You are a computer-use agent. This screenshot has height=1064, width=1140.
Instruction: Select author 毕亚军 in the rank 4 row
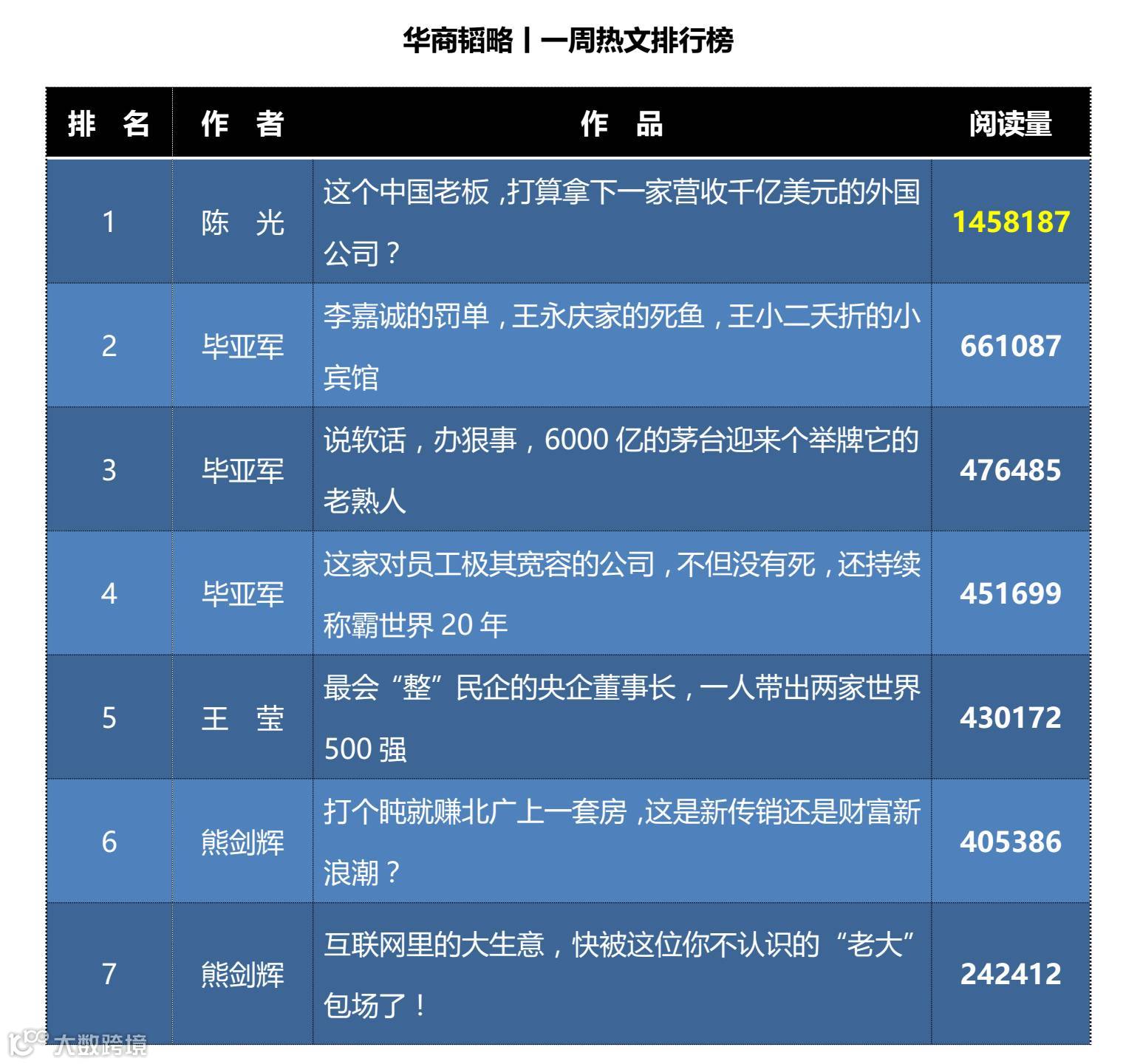click(x=242, y=593)
